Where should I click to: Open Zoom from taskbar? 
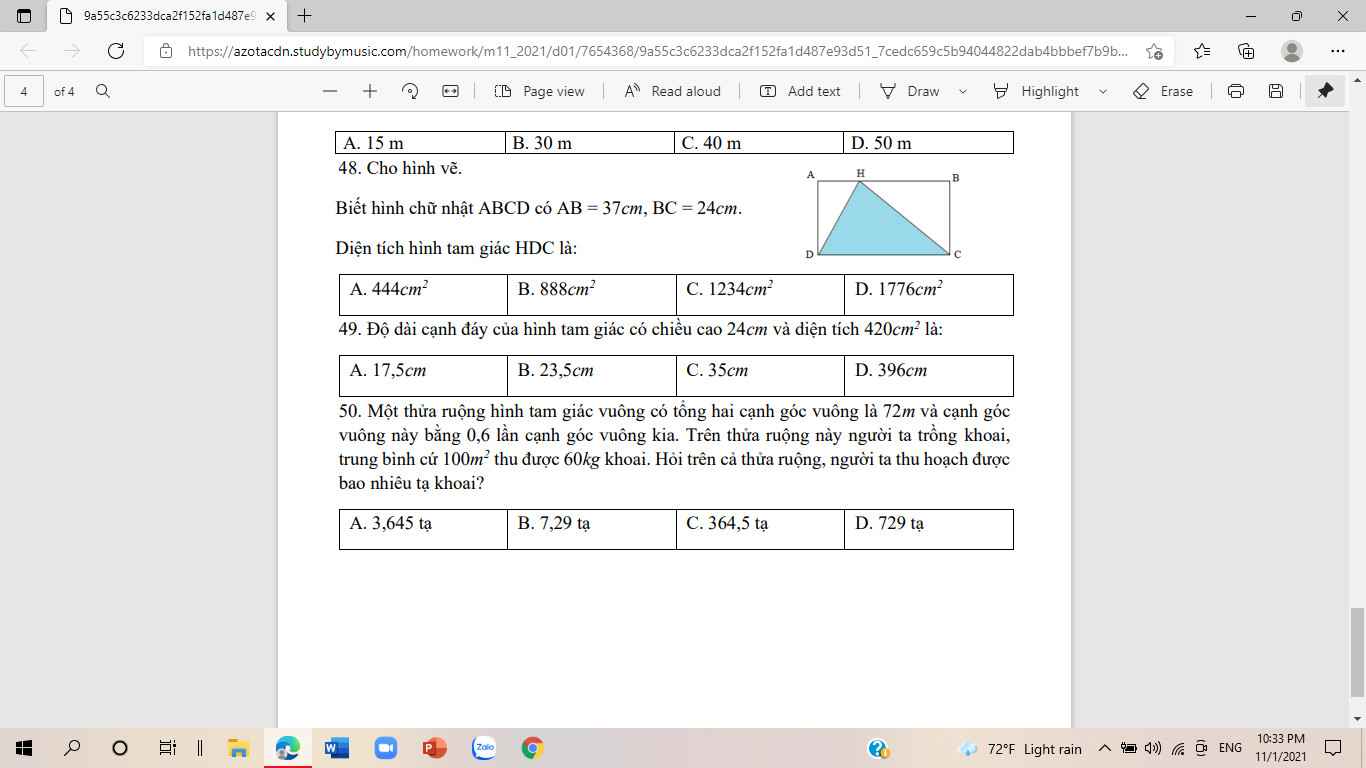click(385, 748)
